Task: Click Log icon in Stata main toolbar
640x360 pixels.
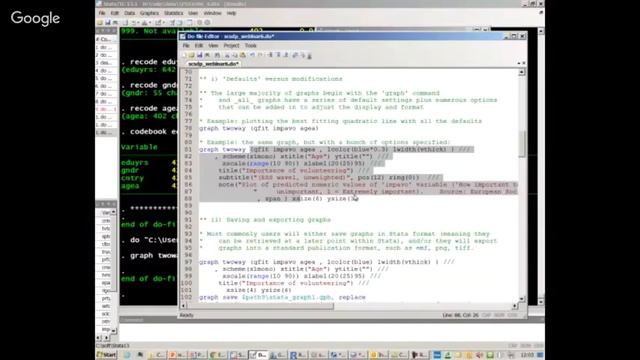Action: coord(126,22)
